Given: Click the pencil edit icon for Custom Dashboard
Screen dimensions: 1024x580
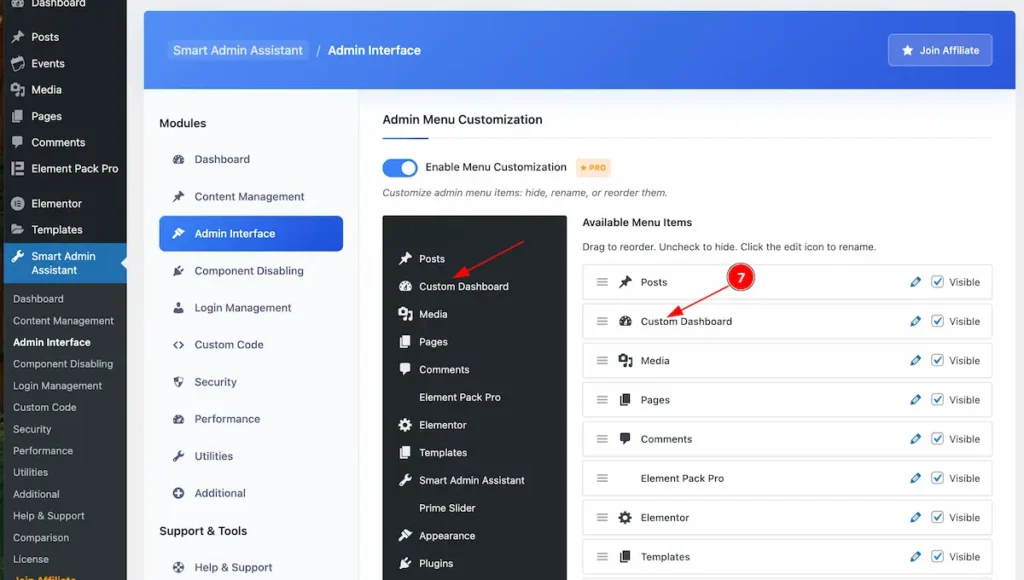Looking at the screenshot, I should click(x=915, y=321).
